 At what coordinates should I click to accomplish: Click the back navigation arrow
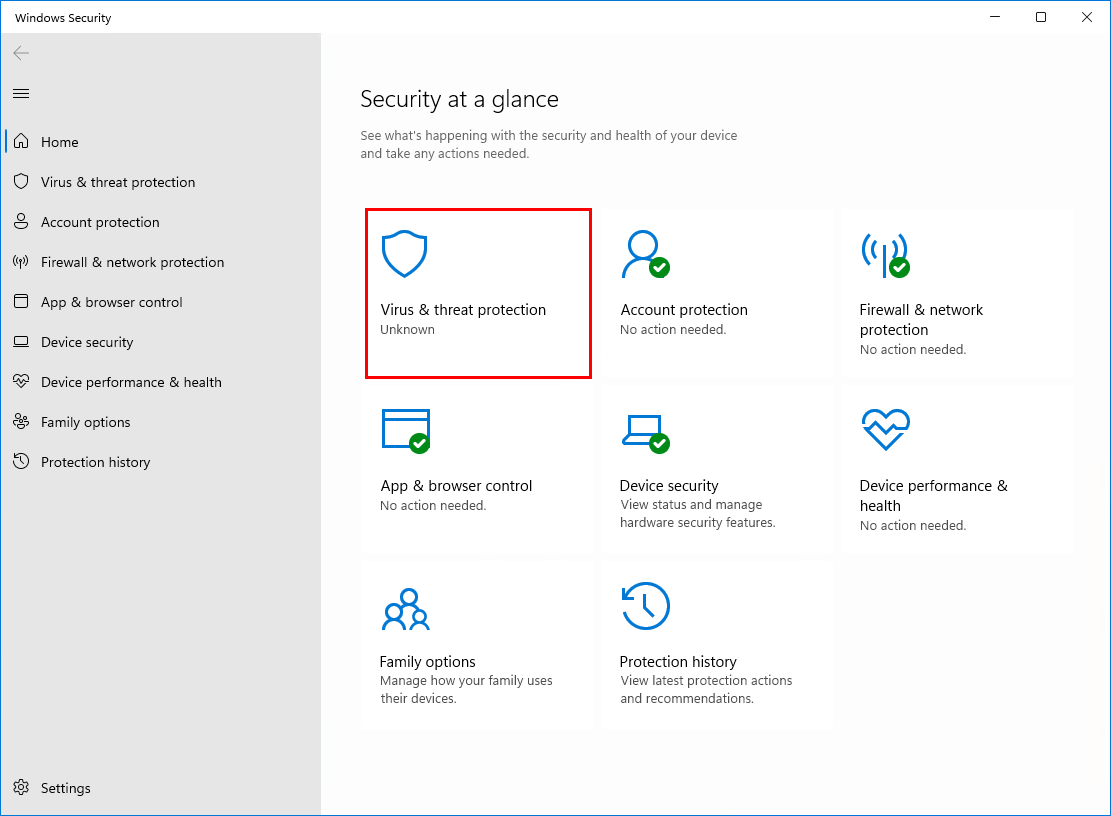pos(21,53)
